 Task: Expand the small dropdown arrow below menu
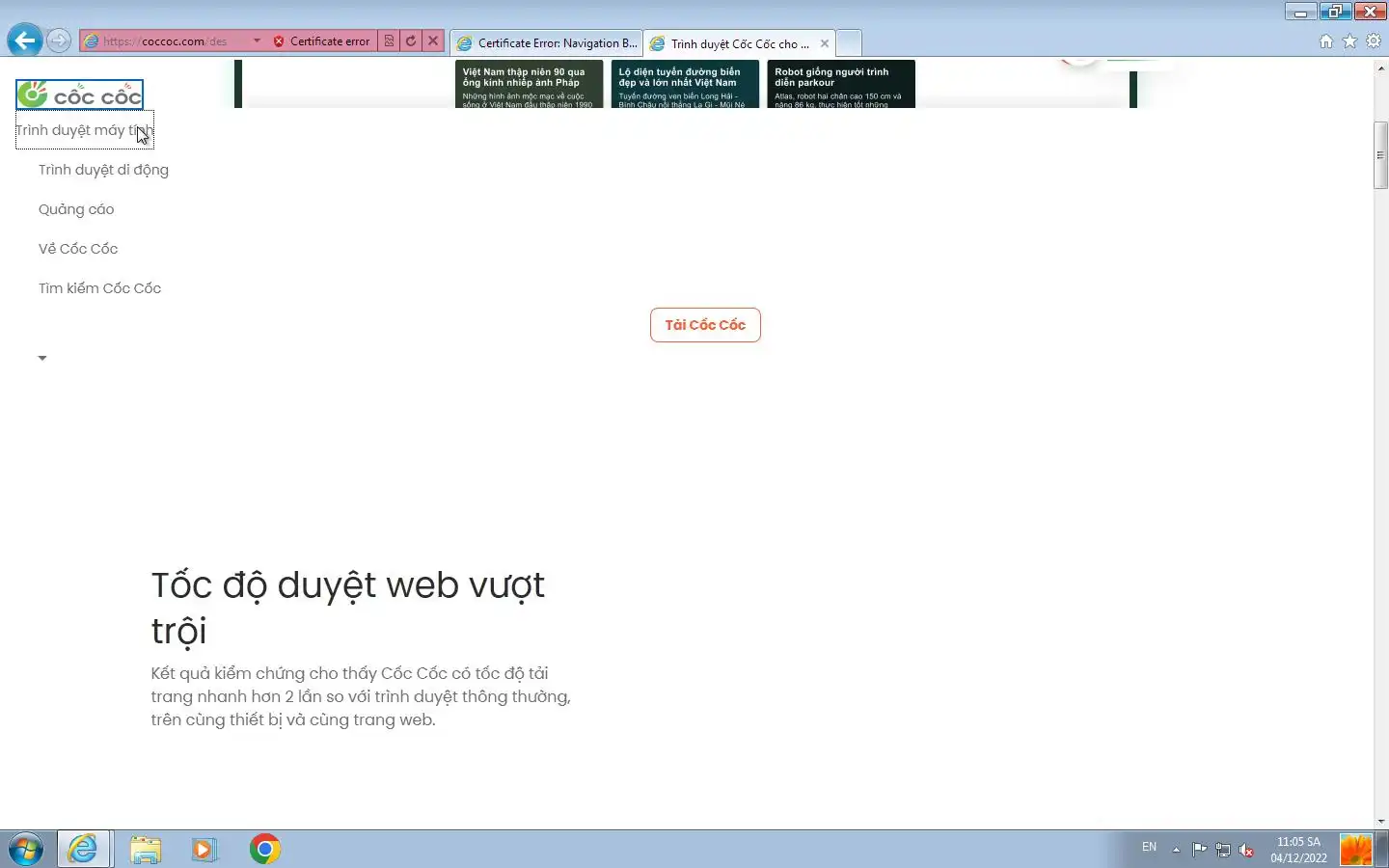tap(42, 358)
